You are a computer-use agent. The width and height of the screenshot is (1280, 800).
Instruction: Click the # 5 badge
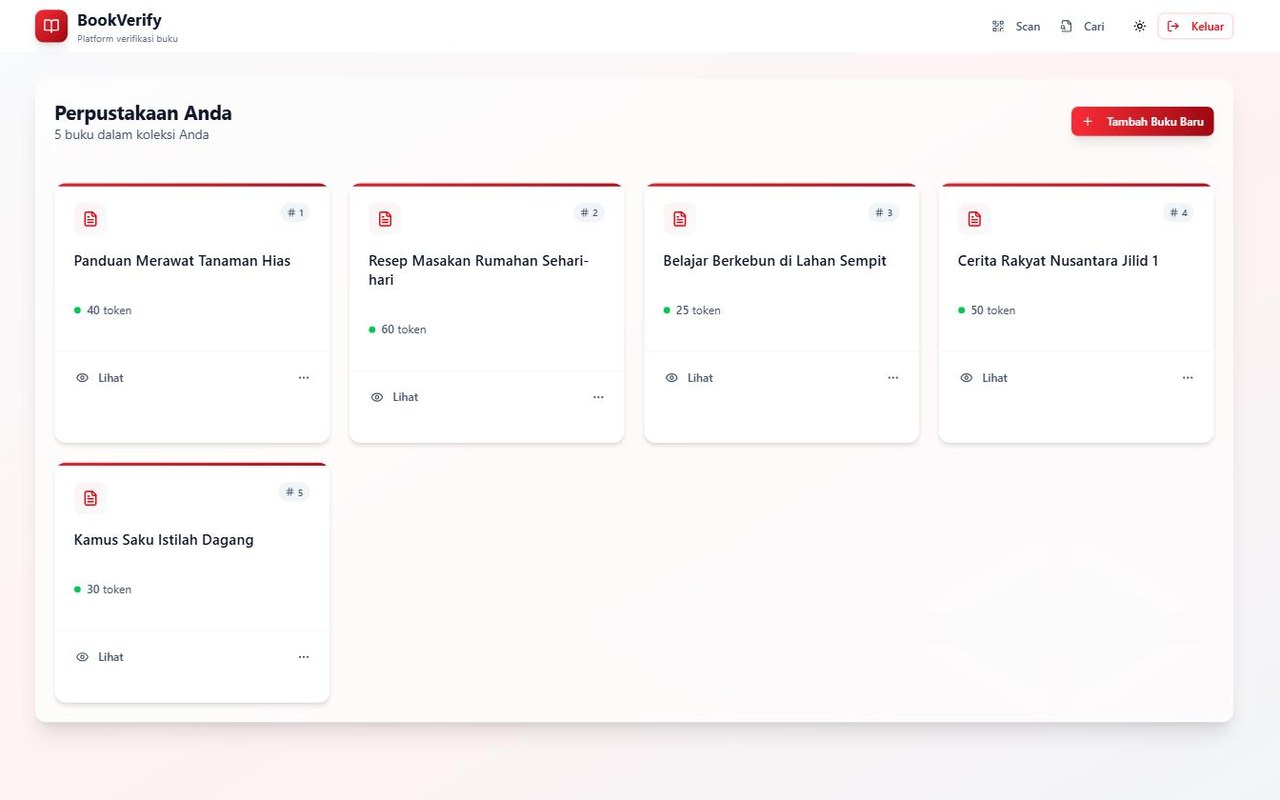coord(294,492)
